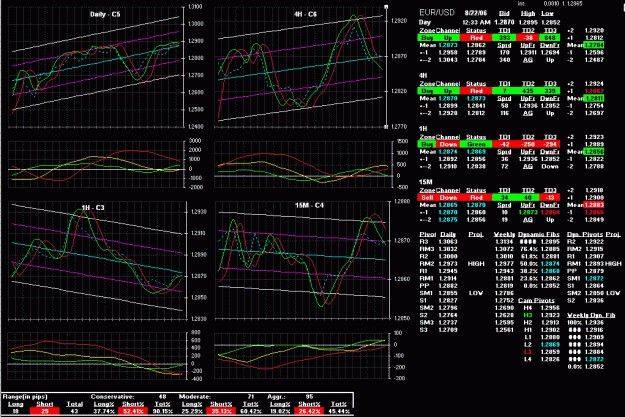This screenshot has height=417, width=625.
Task: Click the red L3 Cam pivot label
Action: coord(527,352)
